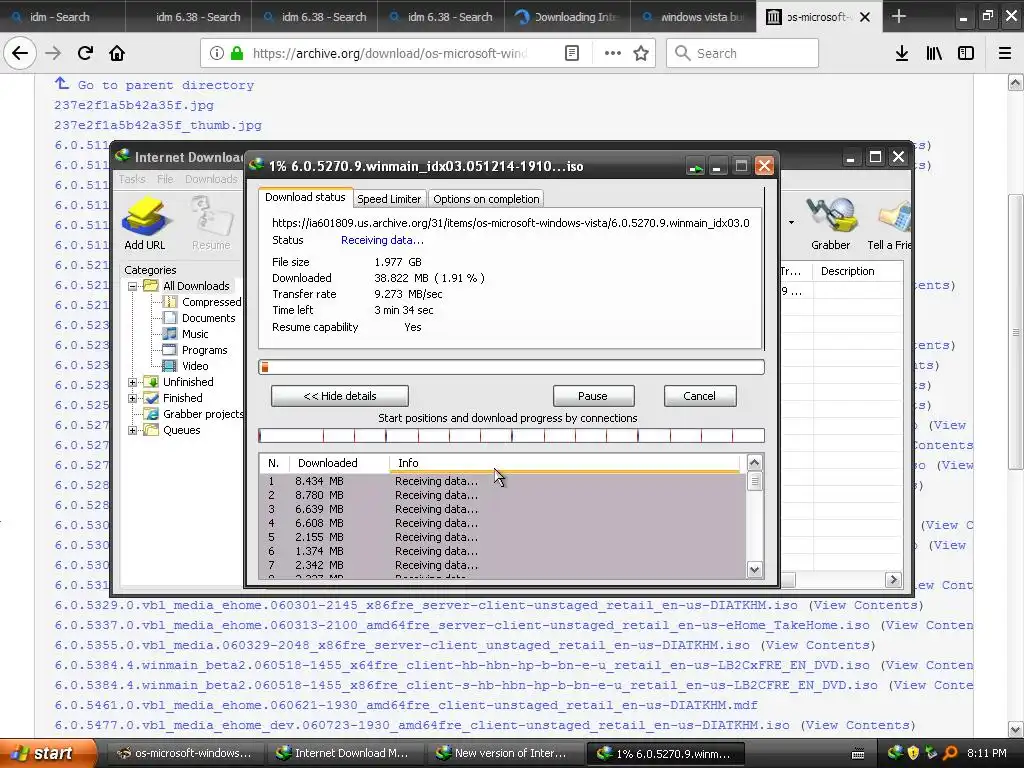Open 237e2f1a5b42a35f.jpg link
The width and height of the screenshot is (1024, 768).
[x=134, y=105]
